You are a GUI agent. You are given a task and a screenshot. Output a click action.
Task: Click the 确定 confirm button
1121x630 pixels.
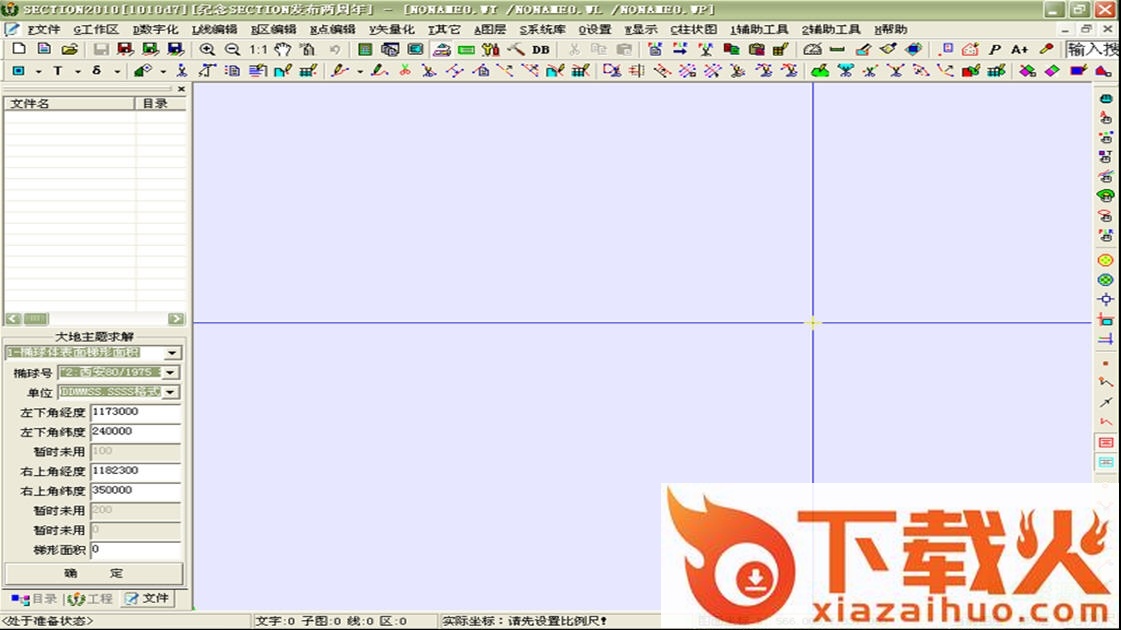point(93,574)
